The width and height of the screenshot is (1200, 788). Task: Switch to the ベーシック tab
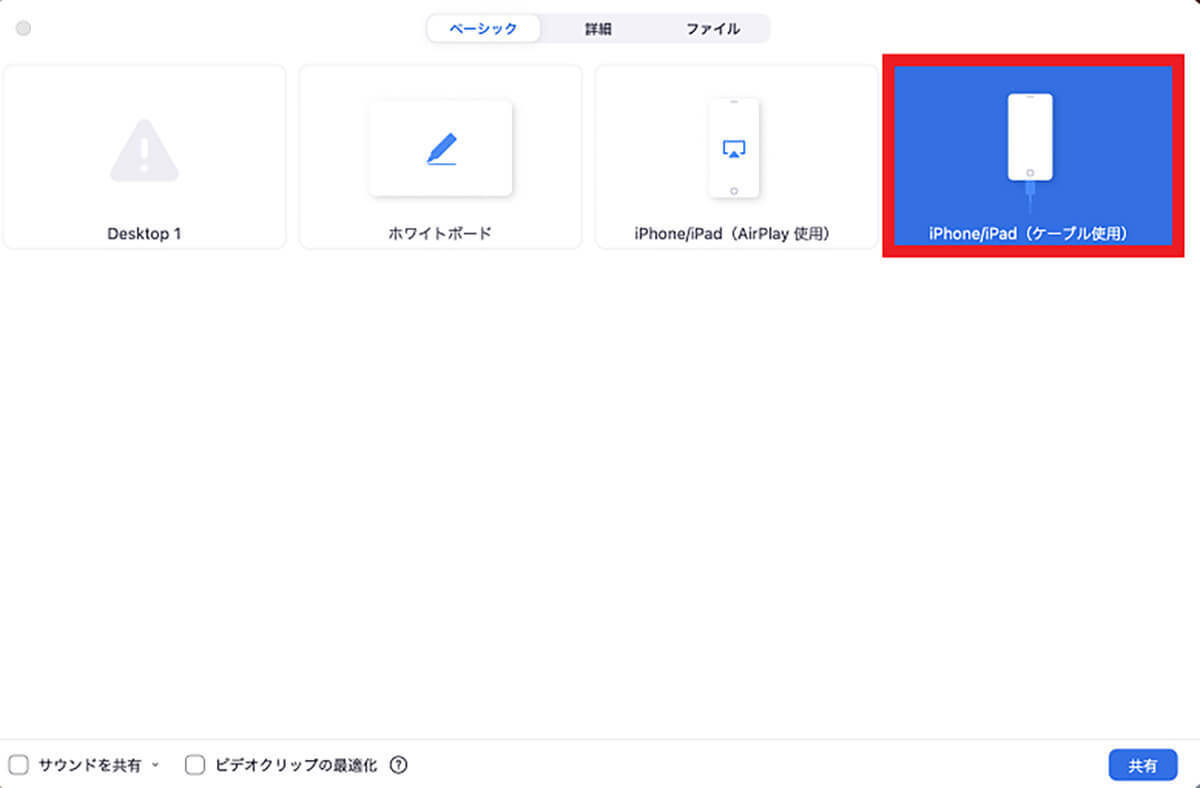[x=484, y=29]
